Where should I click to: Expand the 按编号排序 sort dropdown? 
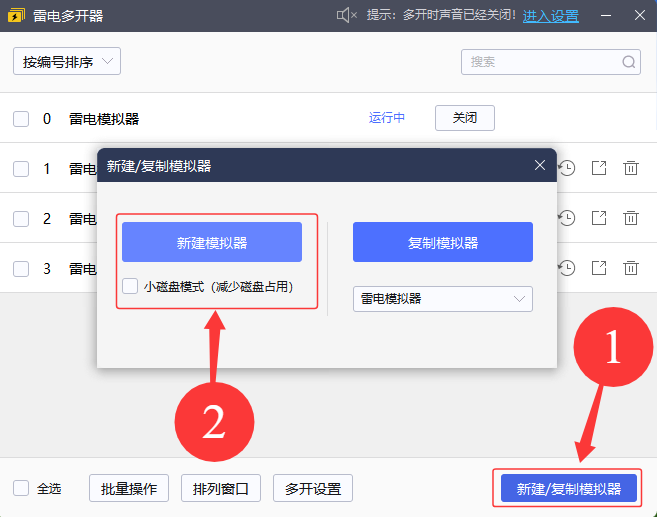click(67, 61)
